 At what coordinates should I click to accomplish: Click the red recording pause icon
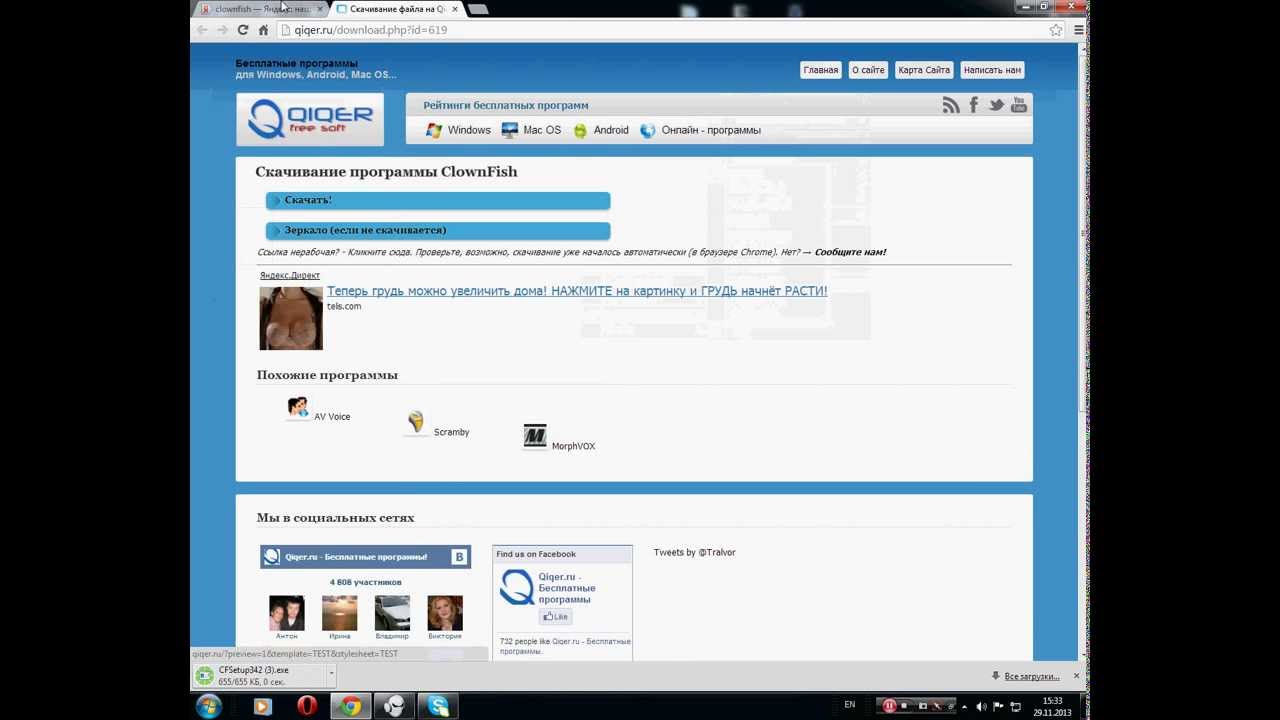coord(889,706)
